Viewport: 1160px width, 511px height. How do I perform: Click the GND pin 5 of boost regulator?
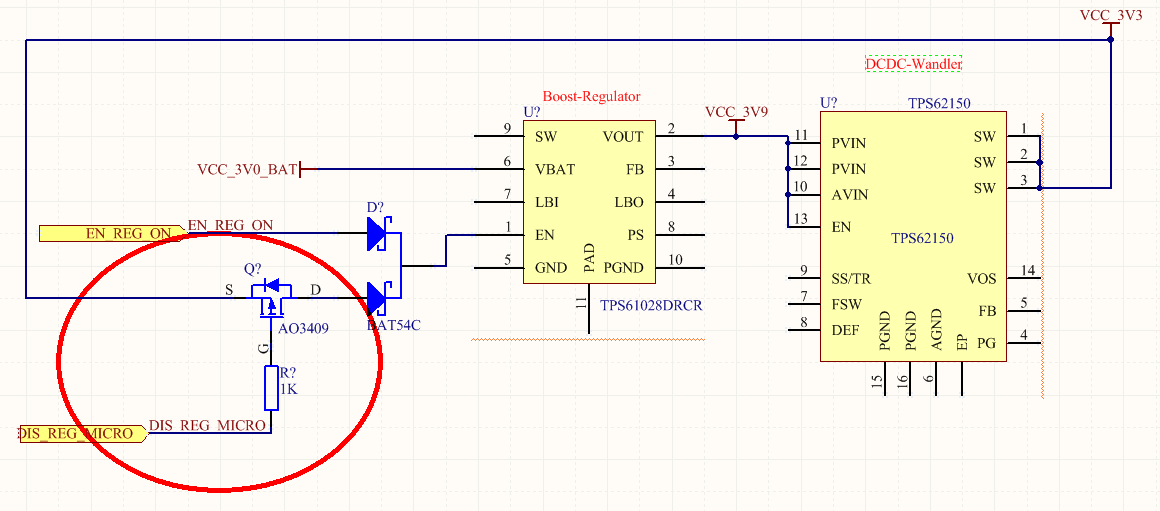499,267
